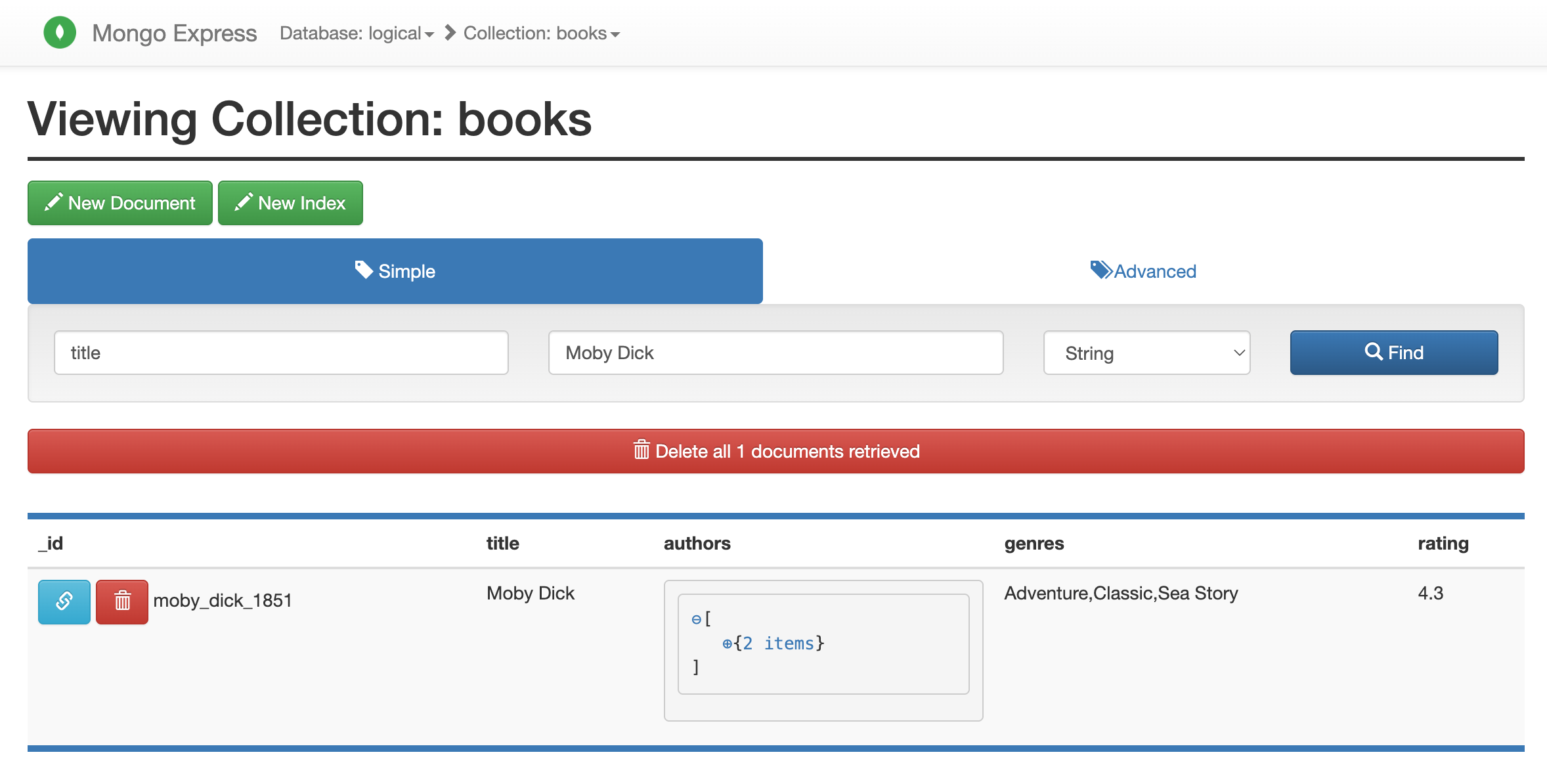Viewport: 1547px width, 784px height.
Task: Delete moby_dick_1851 using the red trash icon
Action: coord(121,601)
